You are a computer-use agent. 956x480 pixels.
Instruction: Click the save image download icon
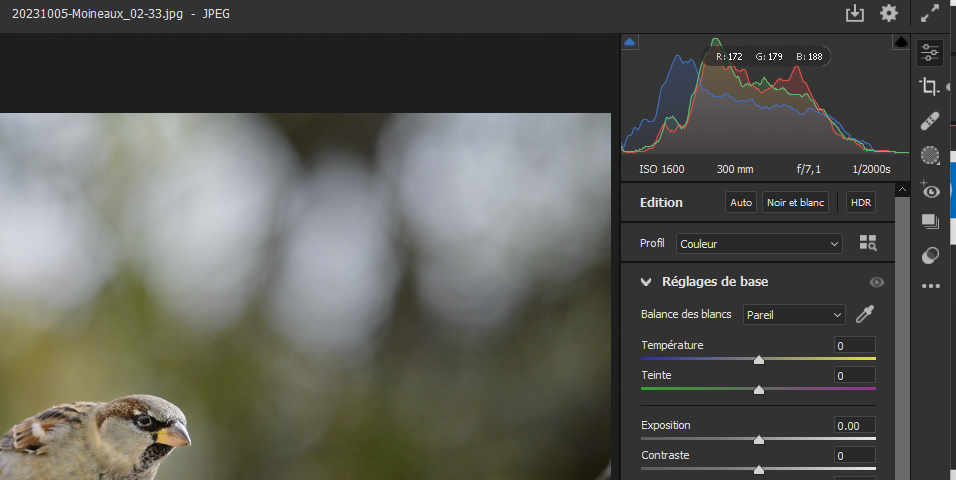pyautogui.click(x=855, y=13)
